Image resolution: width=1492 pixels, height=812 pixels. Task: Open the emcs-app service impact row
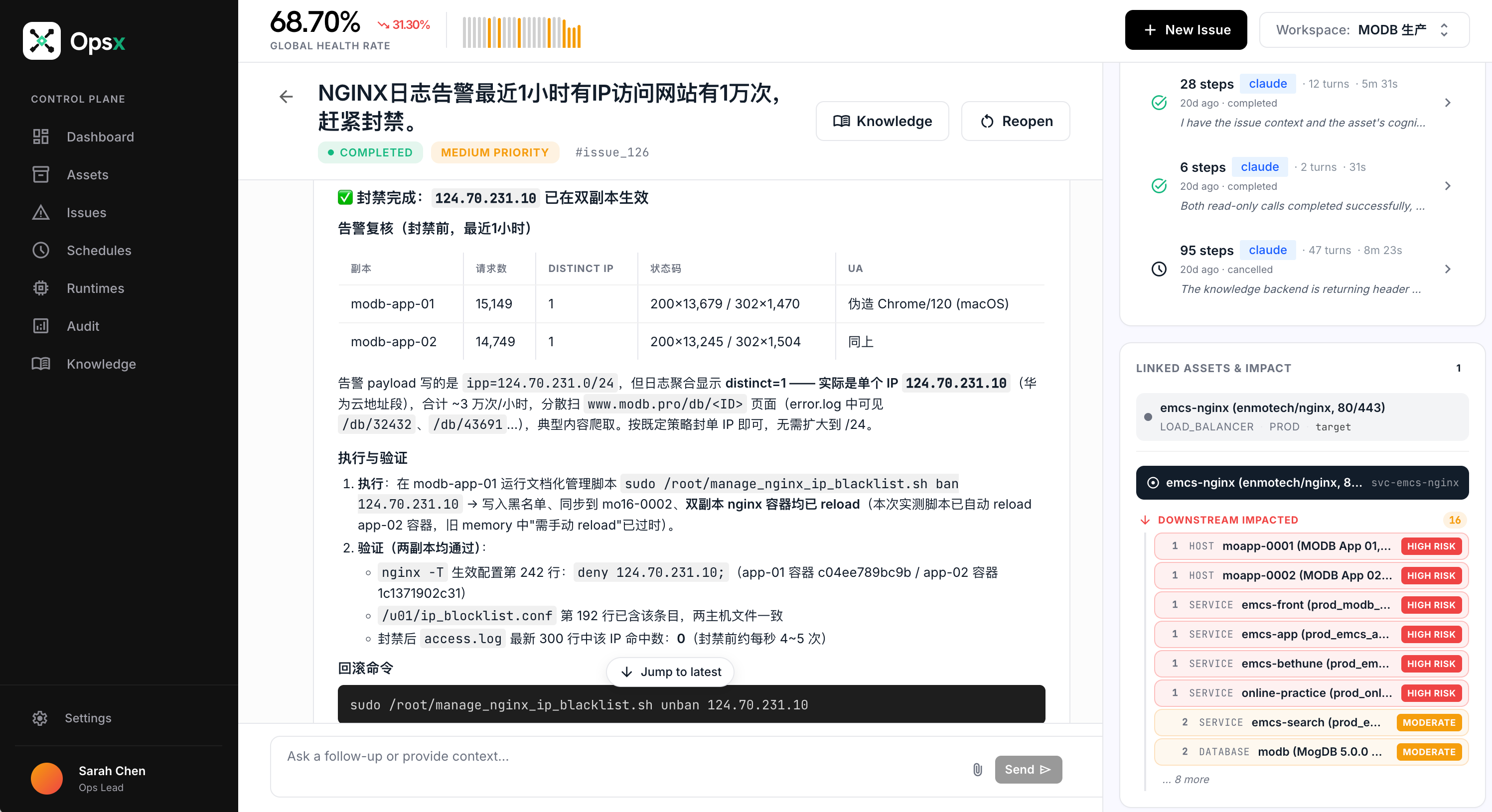coord(1311,634)
